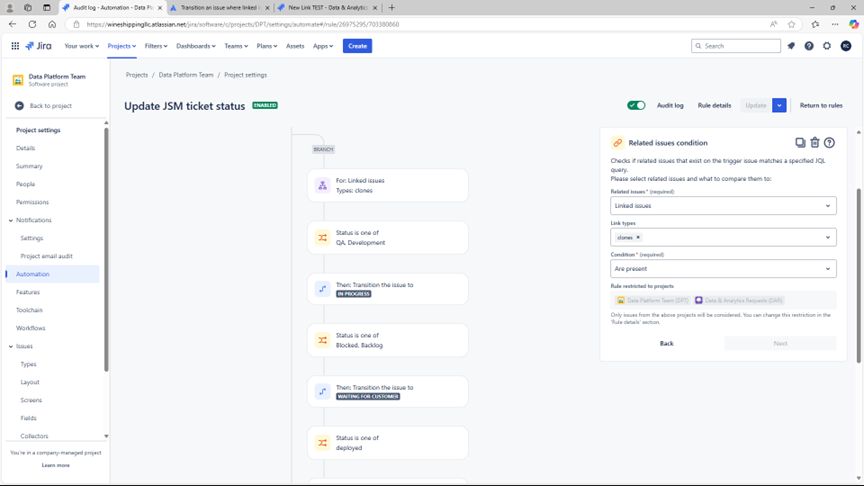Bookmark this page with the star icon
This screenshot has width=864, height=486.
pos(791,24)
